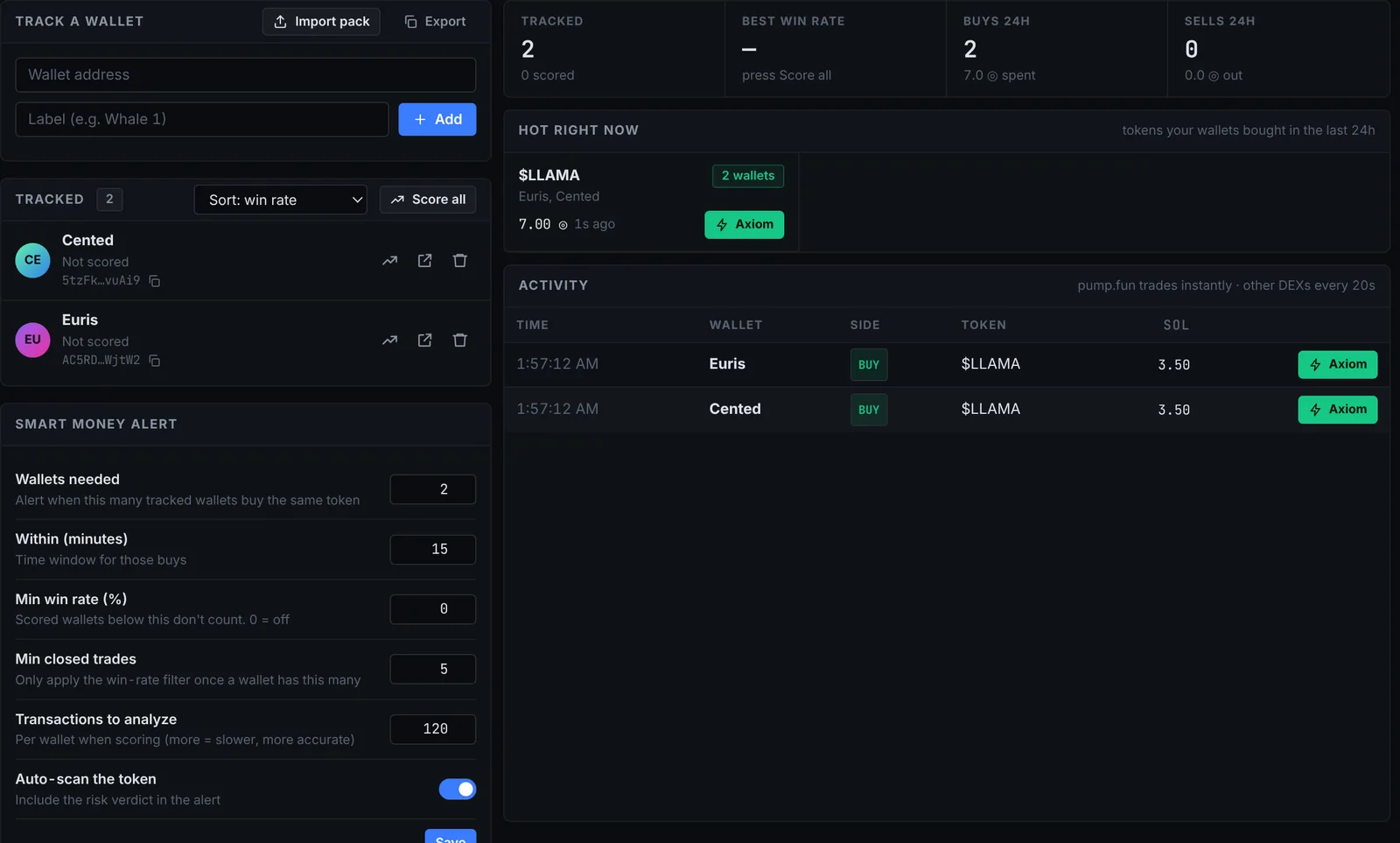
Task: Open the Sort: win rate dropdown
Action: [x=280, y=200]
